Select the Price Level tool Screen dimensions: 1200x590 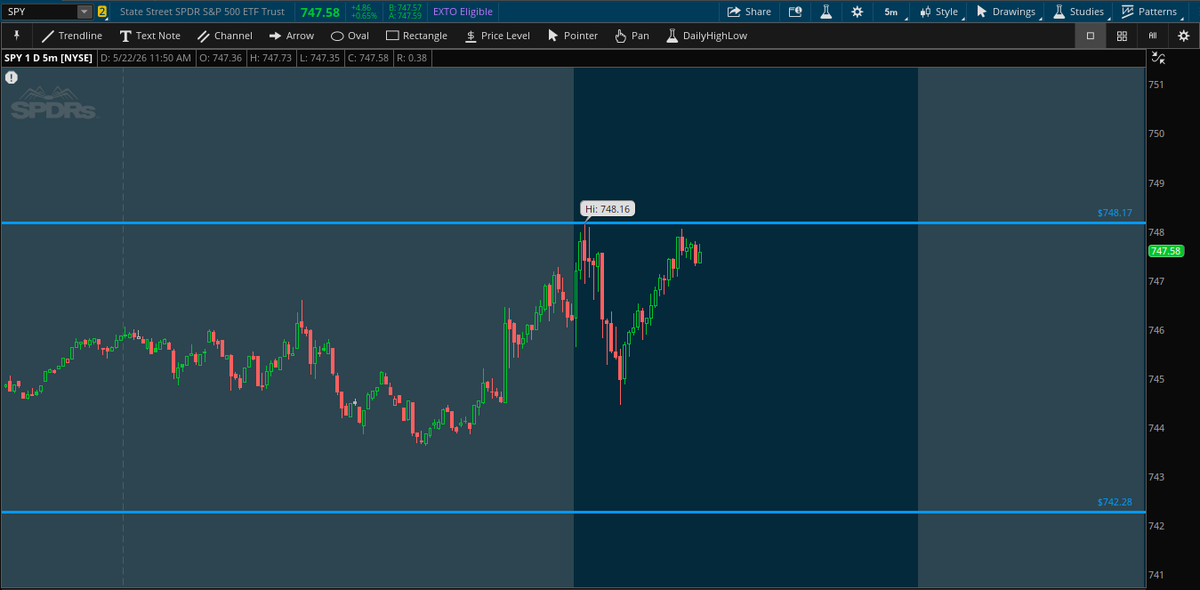(x=497, y=35)
